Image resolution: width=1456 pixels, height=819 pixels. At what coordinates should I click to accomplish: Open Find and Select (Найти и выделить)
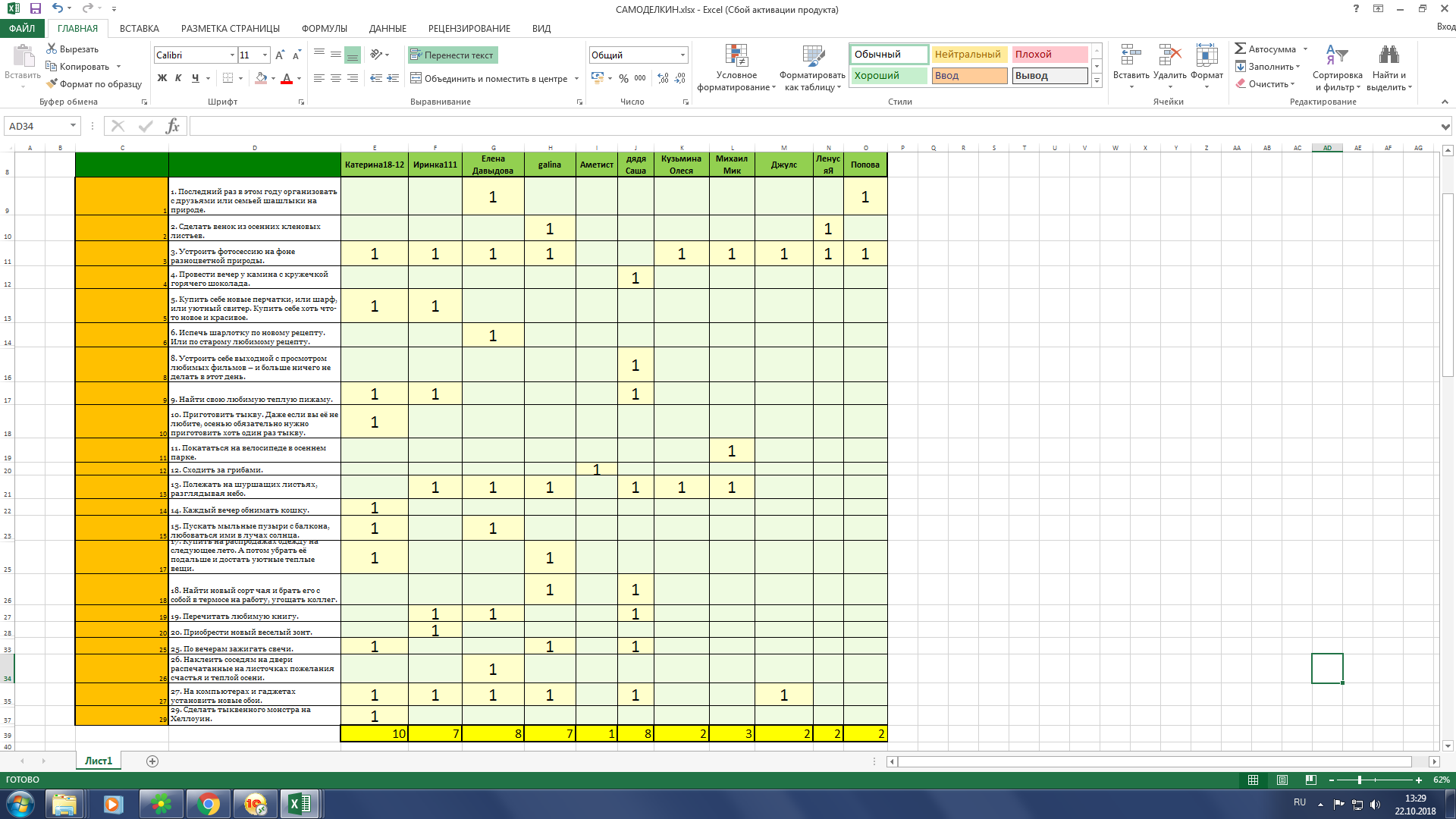1389,67
